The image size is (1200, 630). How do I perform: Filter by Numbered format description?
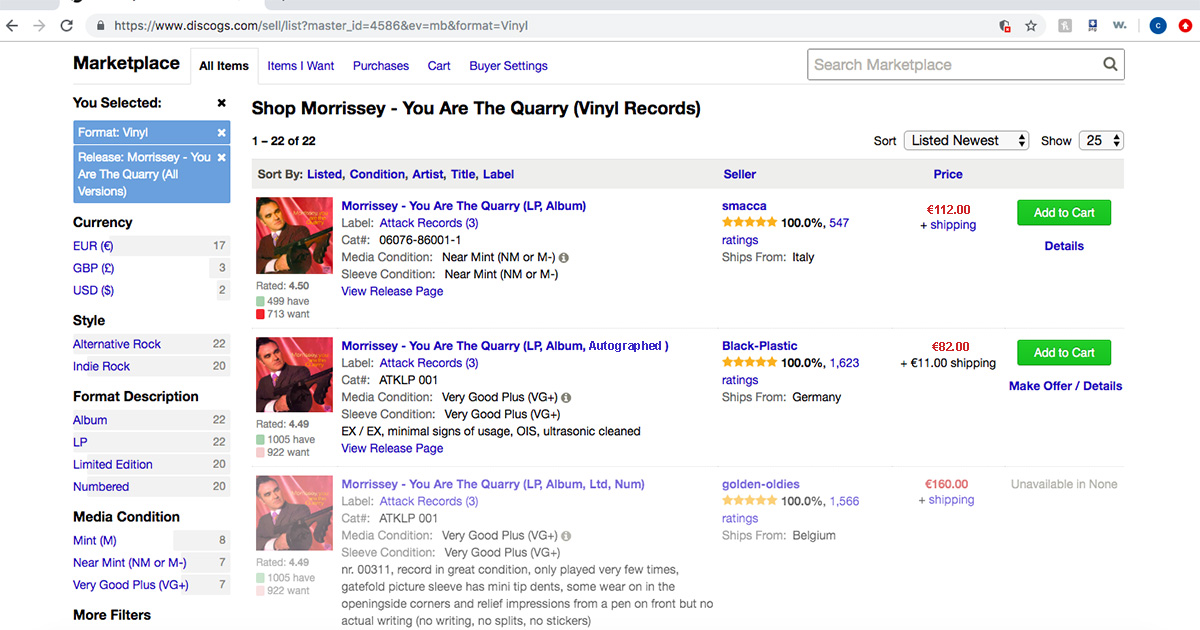[x=101, y=486]
